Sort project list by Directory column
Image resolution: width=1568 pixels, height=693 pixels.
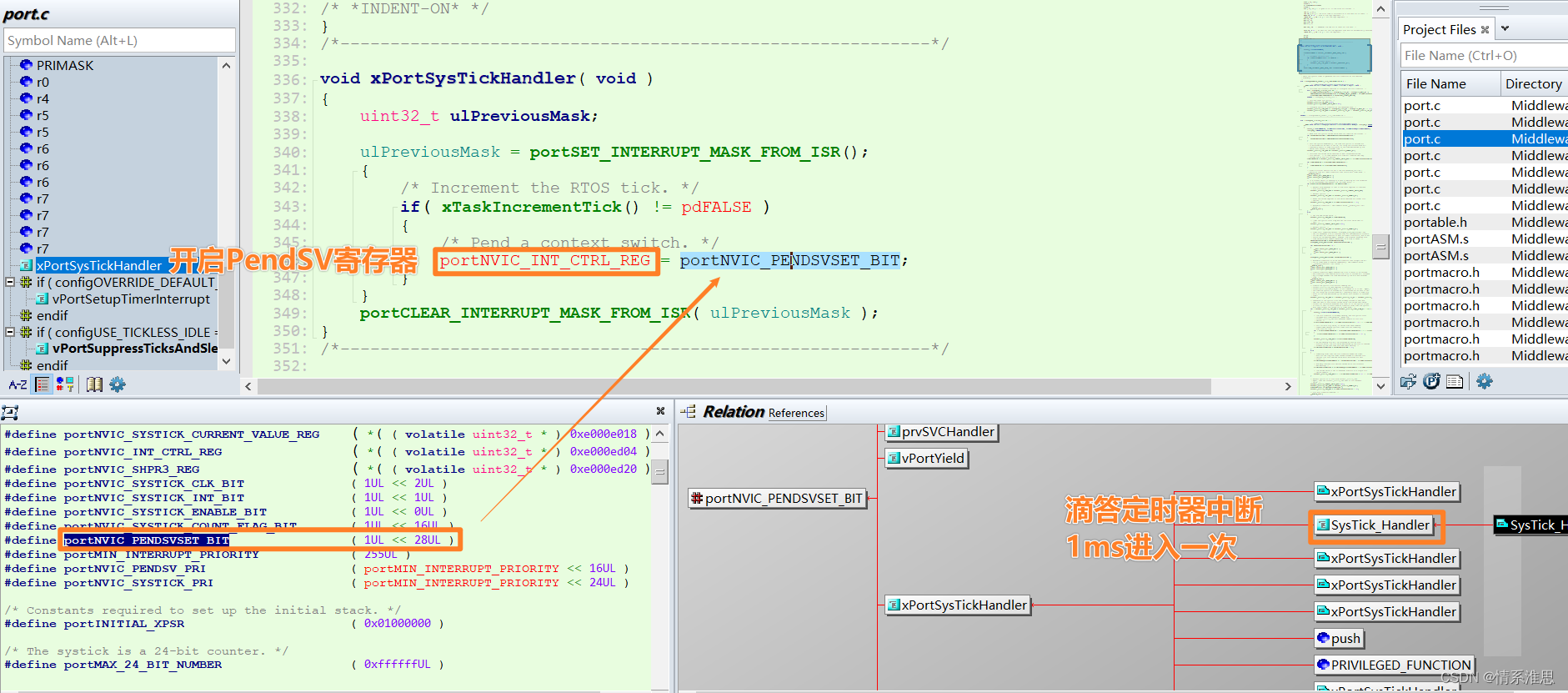[1535, 83]
